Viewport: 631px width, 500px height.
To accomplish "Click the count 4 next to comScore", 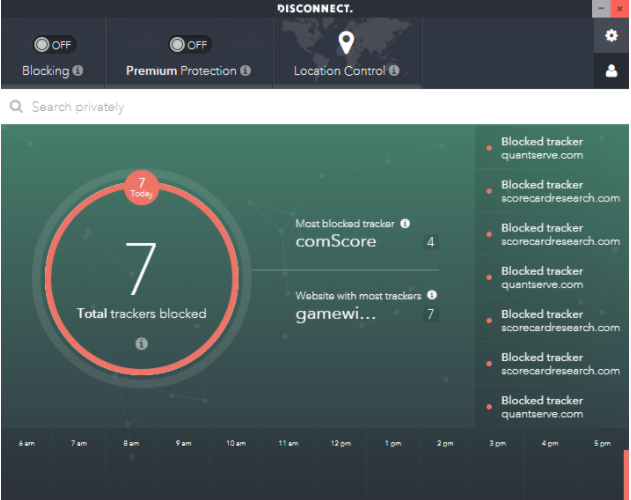I will coord(431,242).
